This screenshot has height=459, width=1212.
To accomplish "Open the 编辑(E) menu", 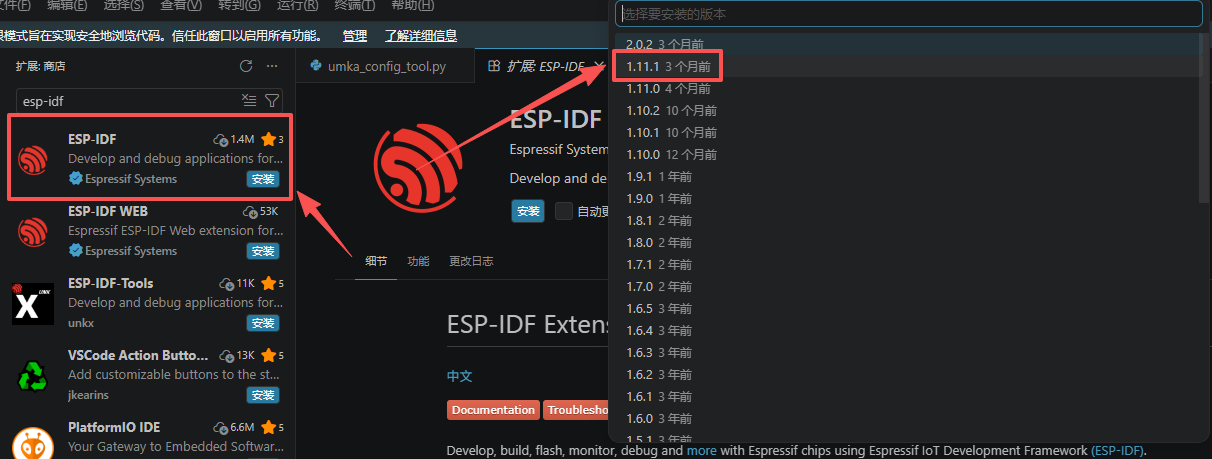I will click(x=67, y=5).
